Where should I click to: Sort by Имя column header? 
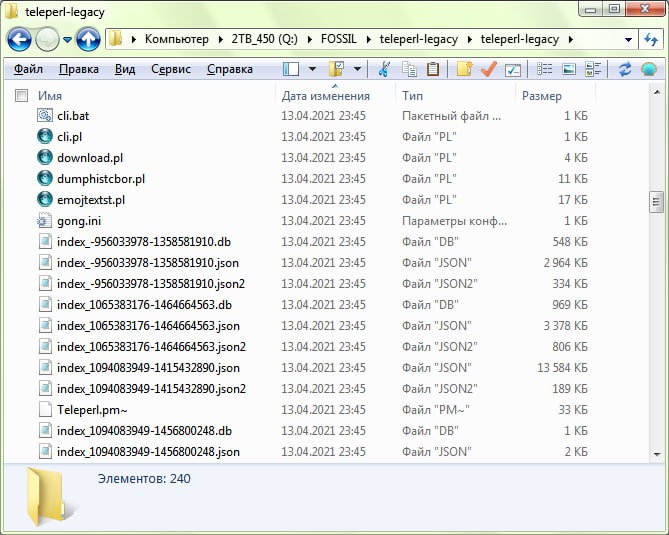pos(50,96)
